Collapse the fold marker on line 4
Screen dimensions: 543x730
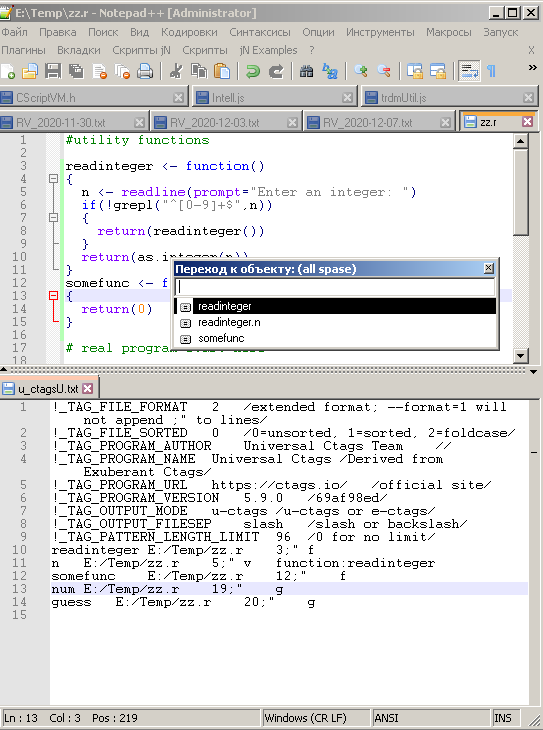[x=54, y=179]
